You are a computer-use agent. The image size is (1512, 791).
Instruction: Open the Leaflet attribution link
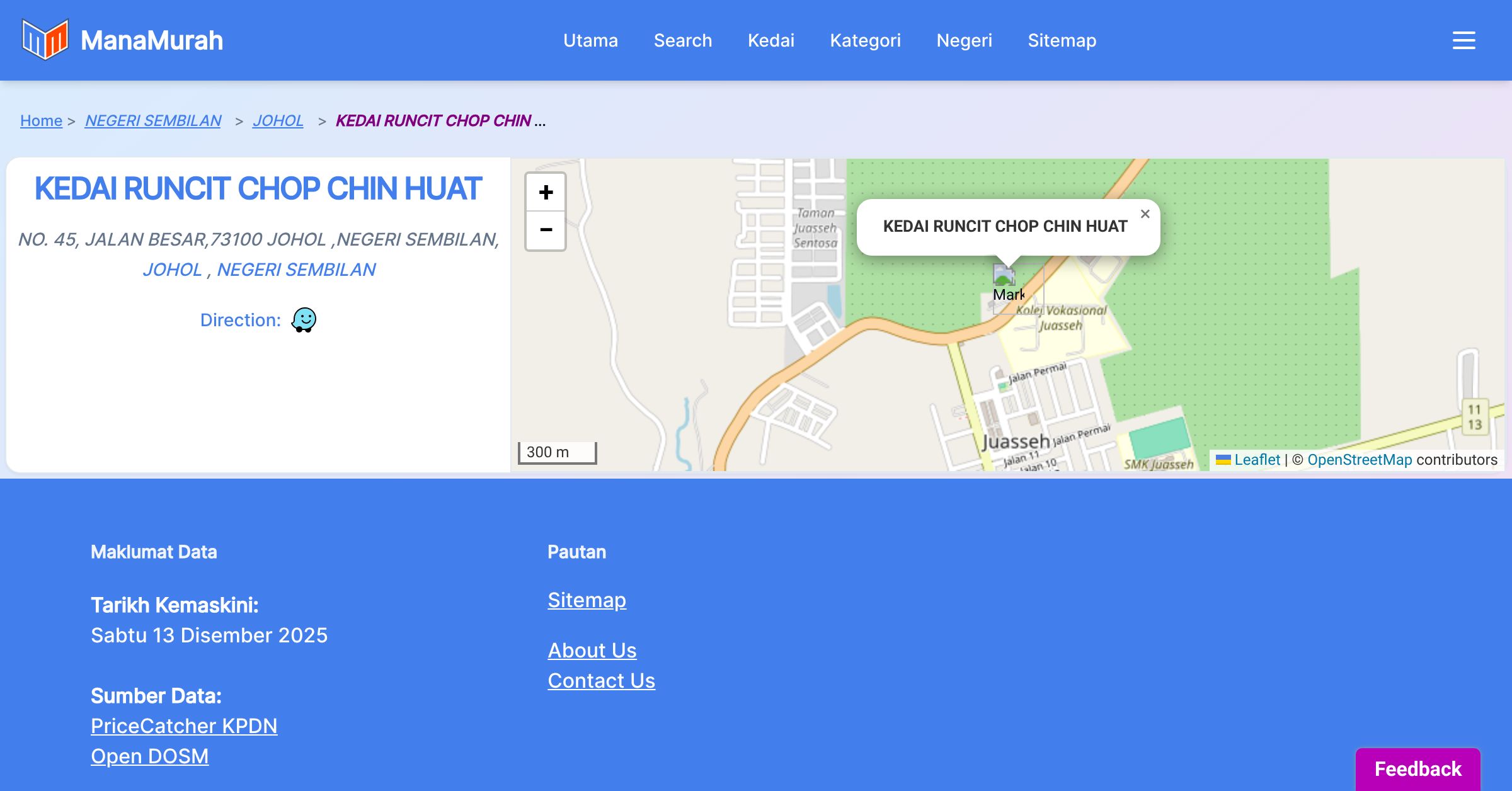(1256, 460)
